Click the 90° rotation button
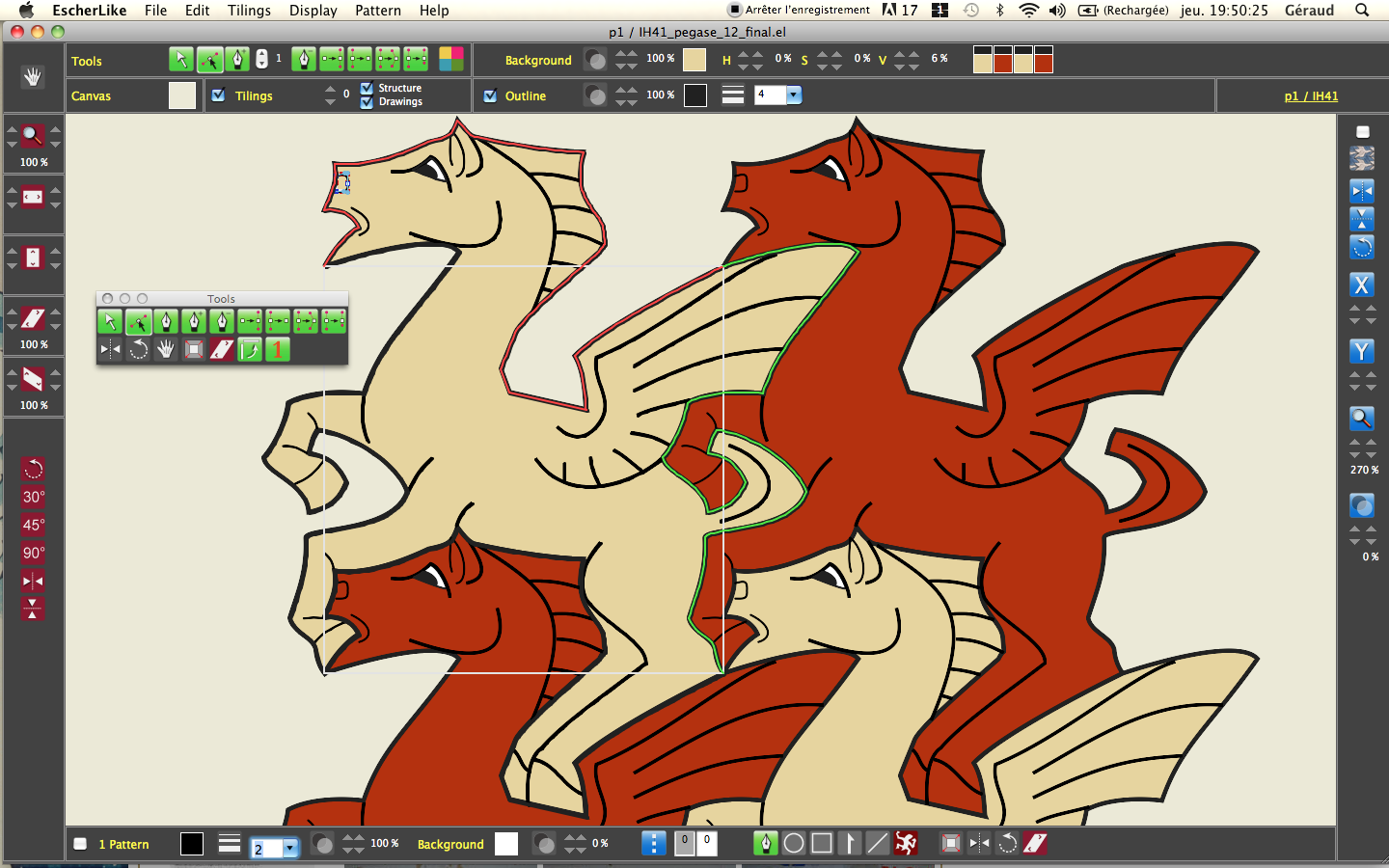 tap(33, 553)
